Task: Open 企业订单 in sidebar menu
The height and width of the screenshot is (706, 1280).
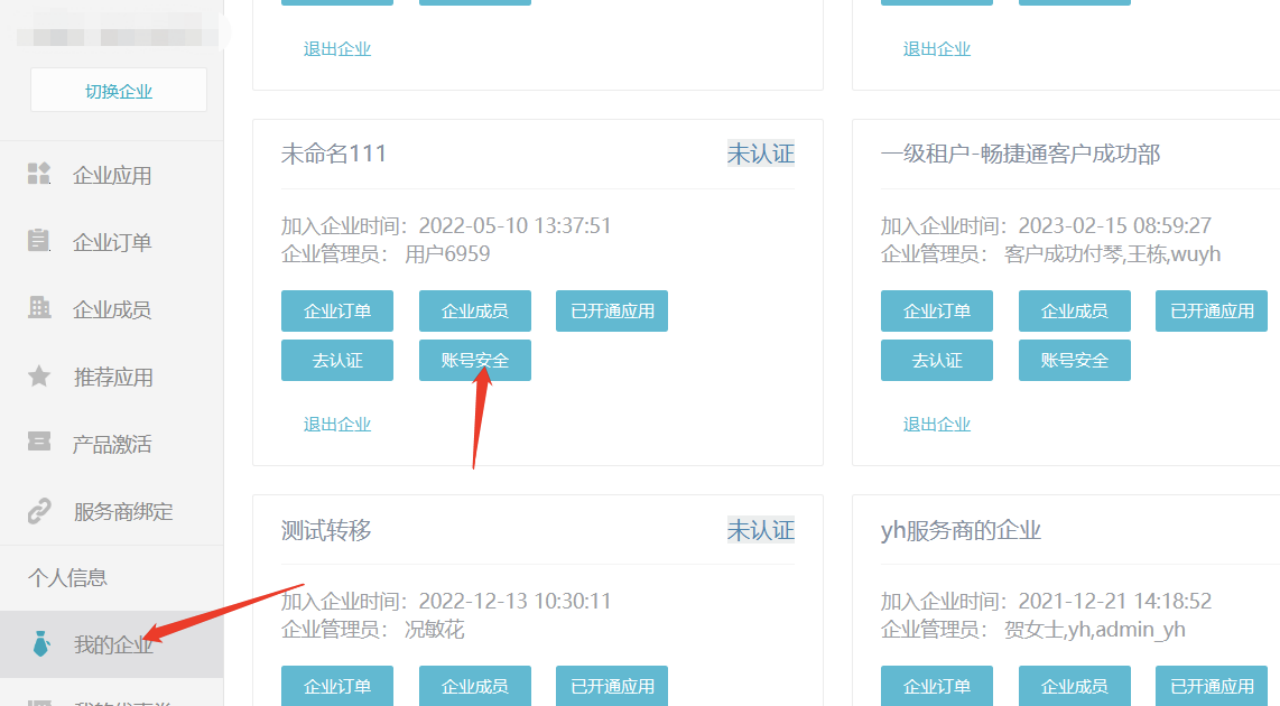Action: pyautogui.click(x=112, y=242)
